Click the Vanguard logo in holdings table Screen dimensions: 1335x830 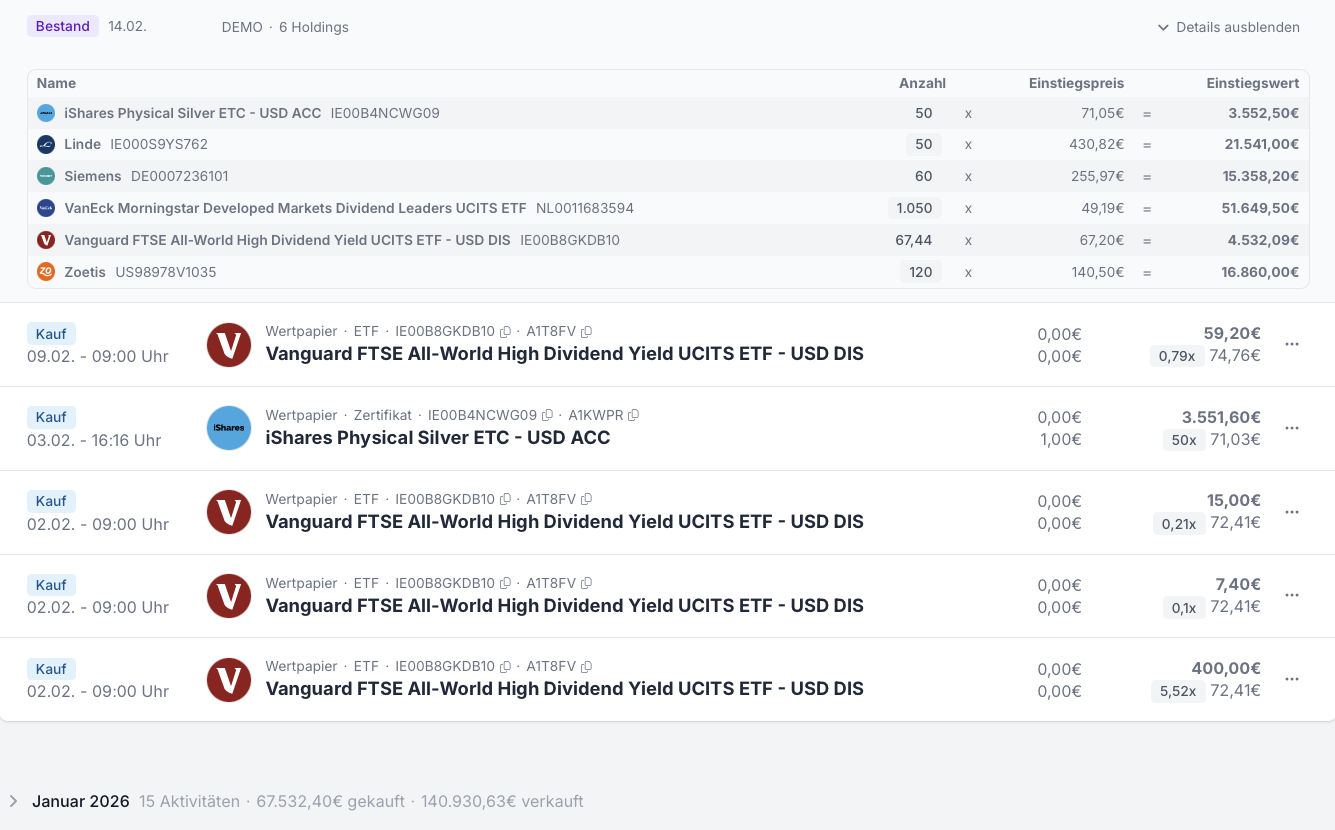(46, 240)
